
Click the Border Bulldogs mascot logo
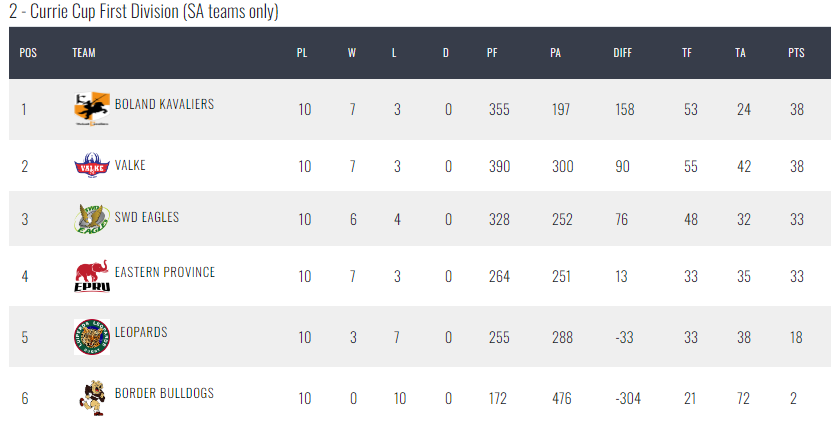(x=92, y=398)
